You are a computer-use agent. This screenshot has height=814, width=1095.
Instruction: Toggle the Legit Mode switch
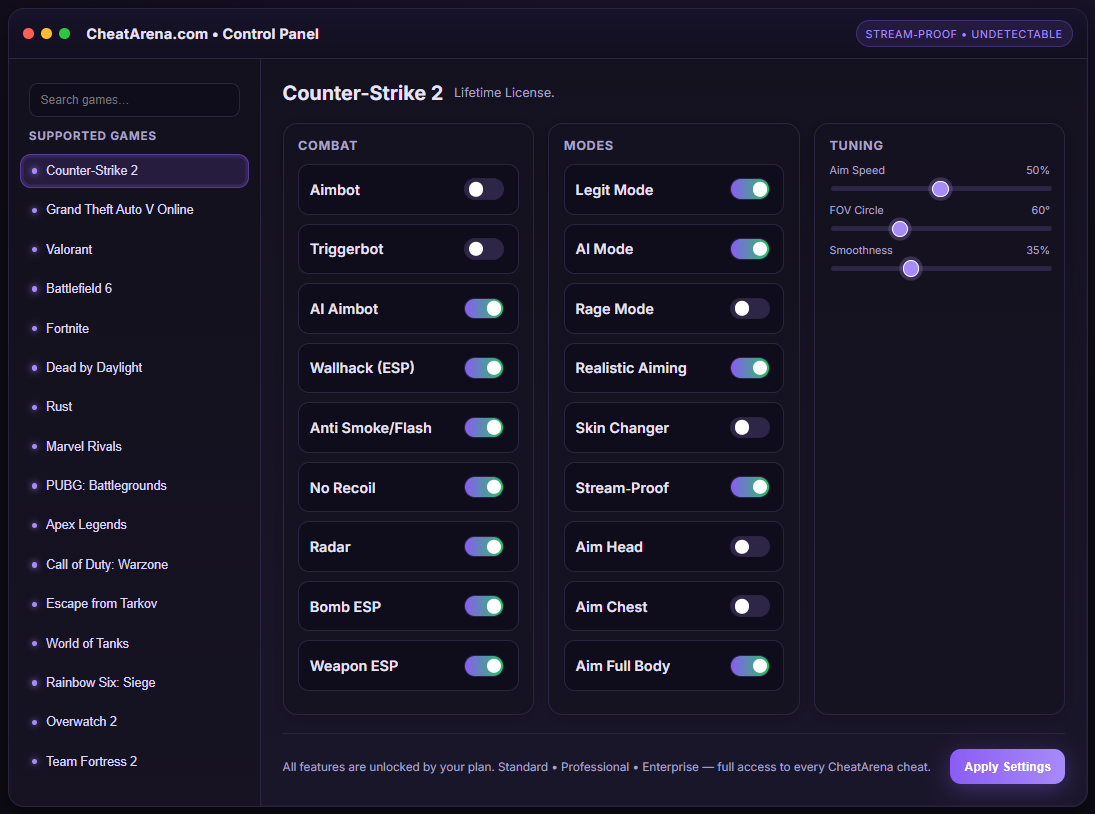coord(750,189)
